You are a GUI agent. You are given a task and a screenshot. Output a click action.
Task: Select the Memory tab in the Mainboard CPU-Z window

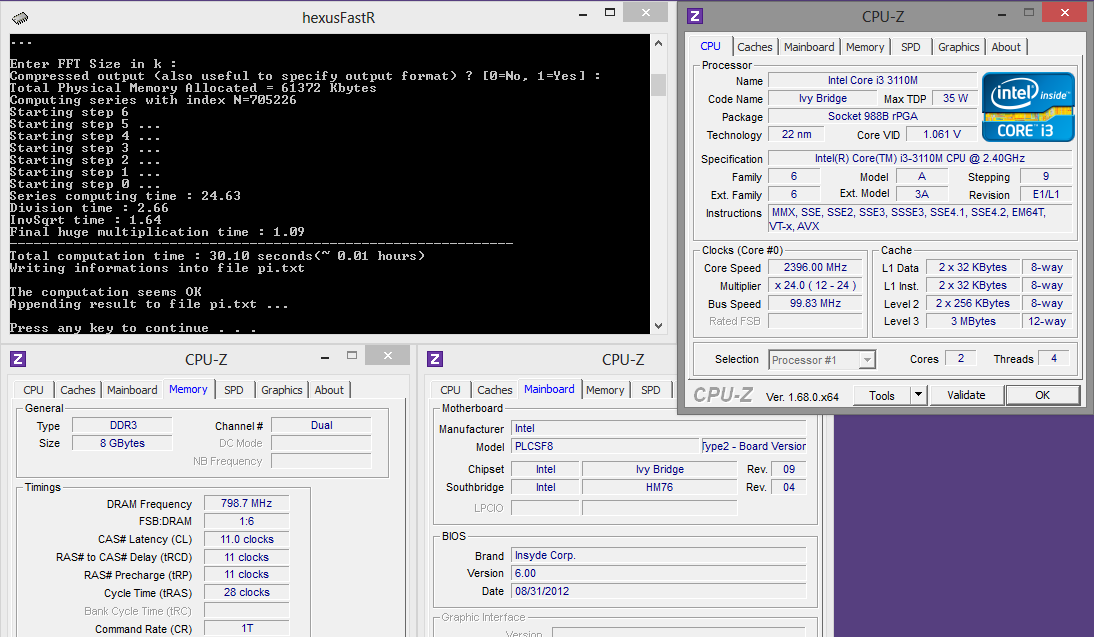click(x=605, y=390)
